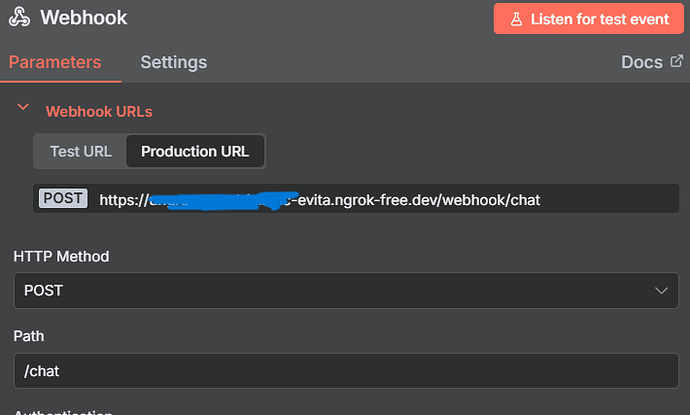Collapse the Webhook URLs section chevron
The height and width of the screenshot is (415, 690).
22,111
